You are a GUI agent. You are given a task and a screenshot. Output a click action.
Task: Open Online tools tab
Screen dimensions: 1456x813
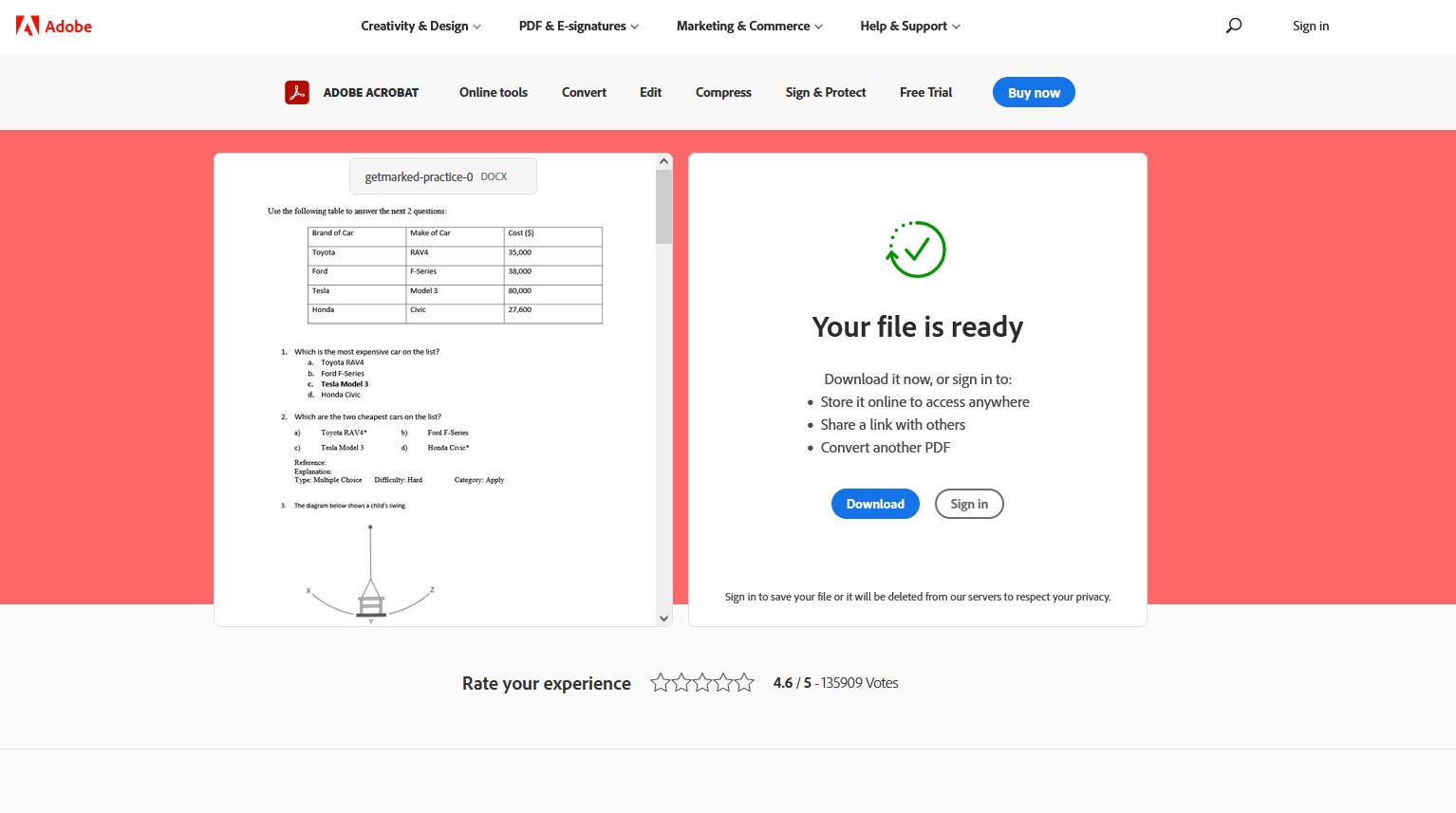point(494,92)
